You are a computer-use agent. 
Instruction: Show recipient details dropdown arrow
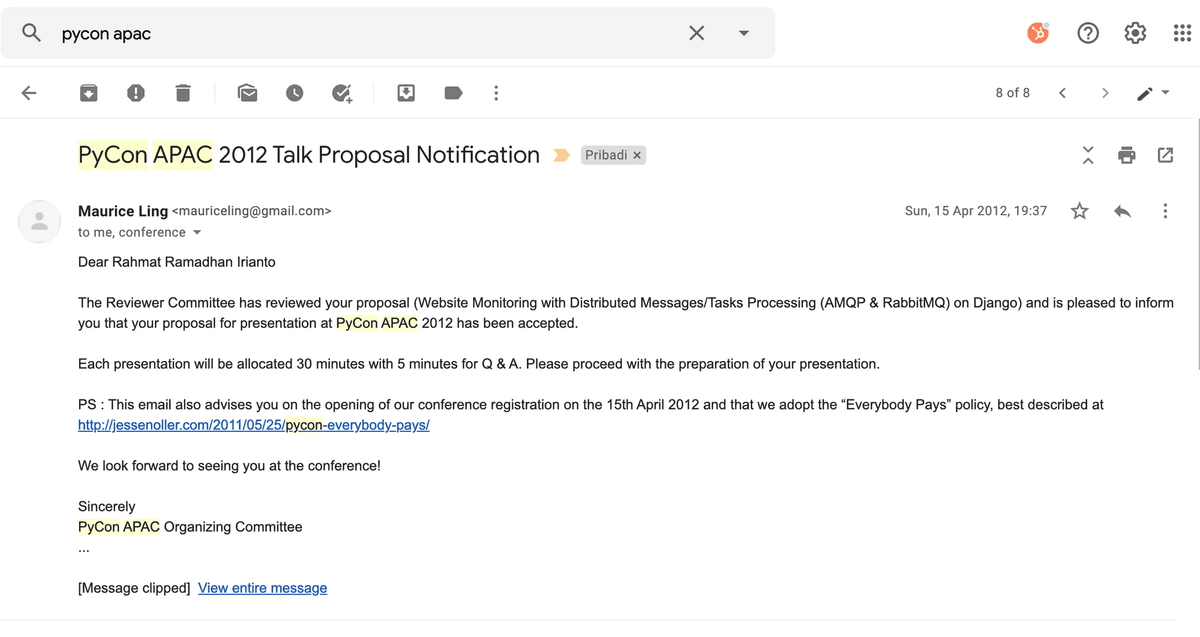[x=196, y=232]
